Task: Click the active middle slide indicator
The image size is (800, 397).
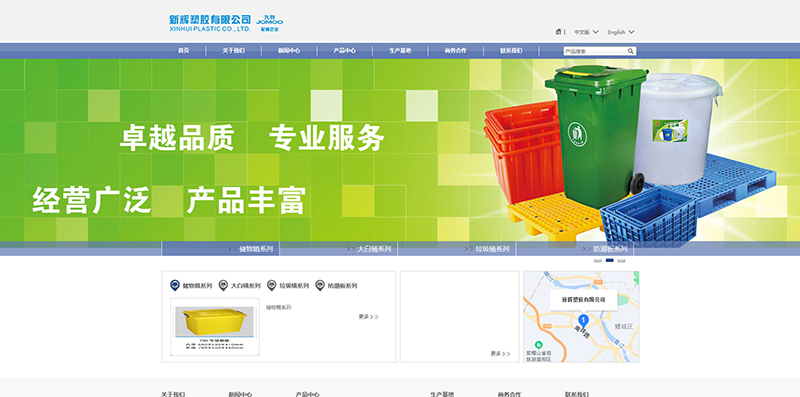Action: (x=610, y=260)
